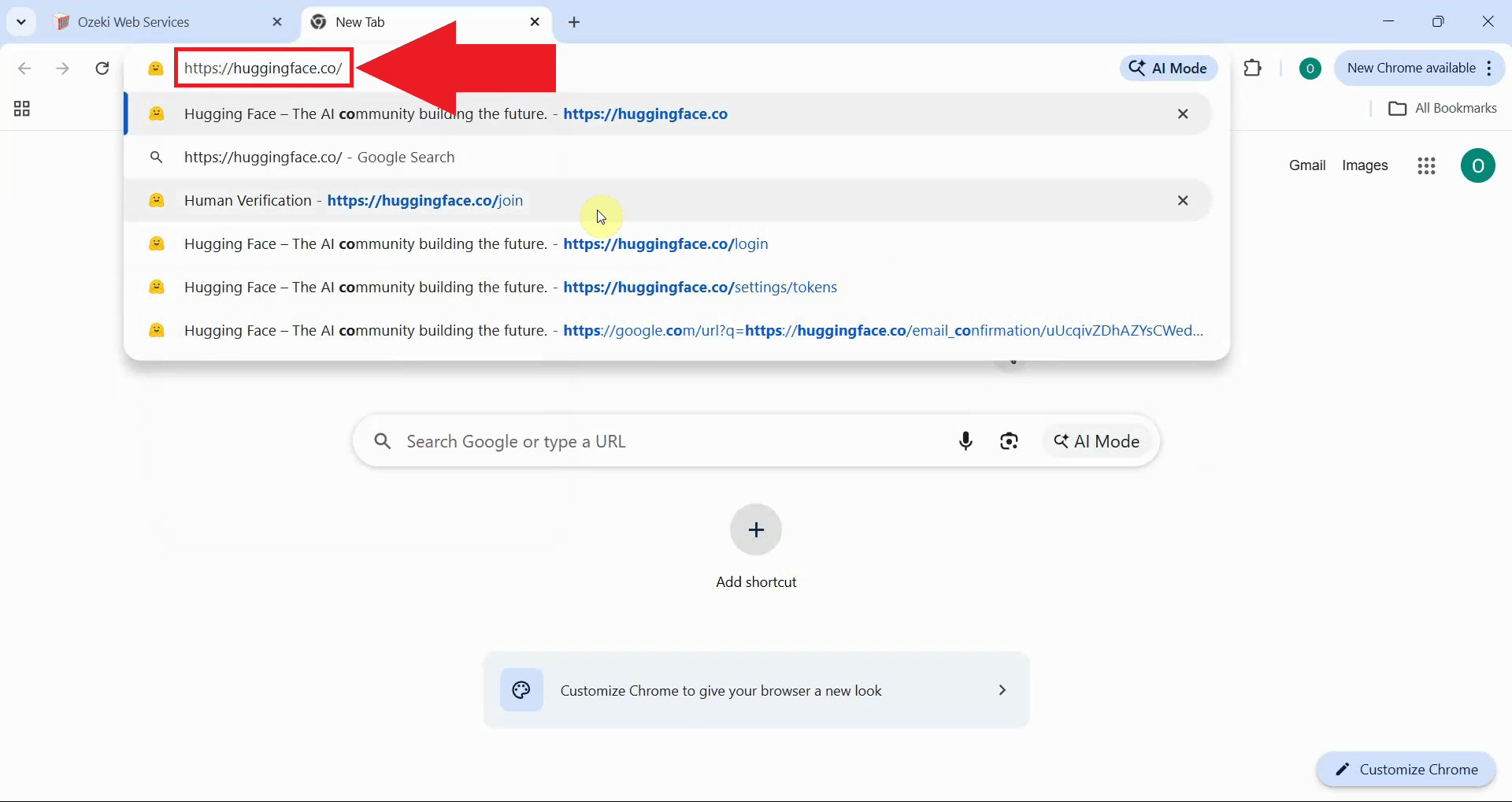
Task: Expand the Customize Chrome card chevron
Action: click(1002, 690)
